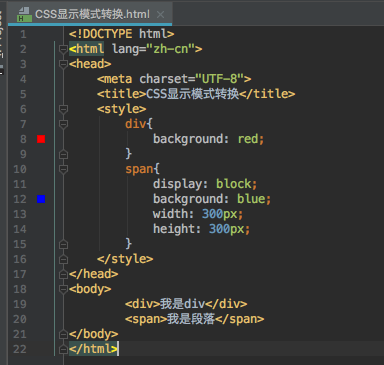Click the </style> closing tag
This screenshot has width=384, height=365.
tap(125, 259)
